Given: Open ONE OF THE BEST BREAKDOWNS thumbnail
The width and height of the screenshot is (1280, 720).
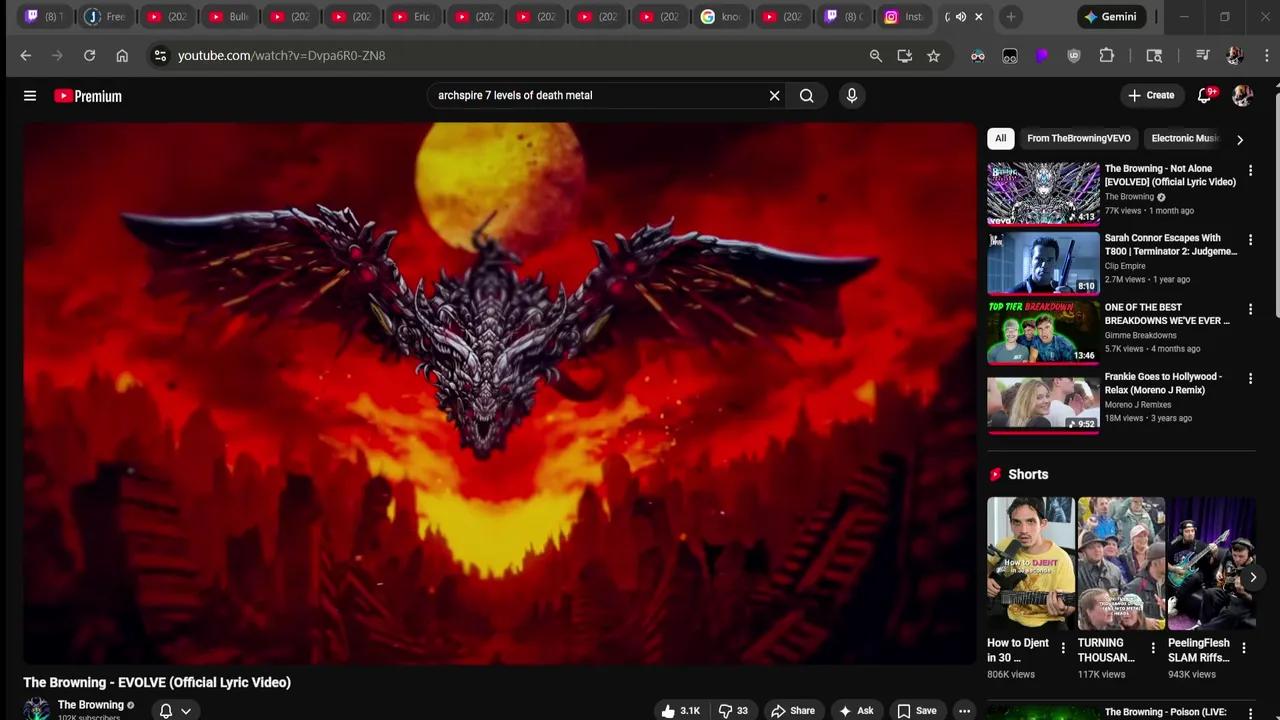Looking at the screenshot, I should 1043,331.
